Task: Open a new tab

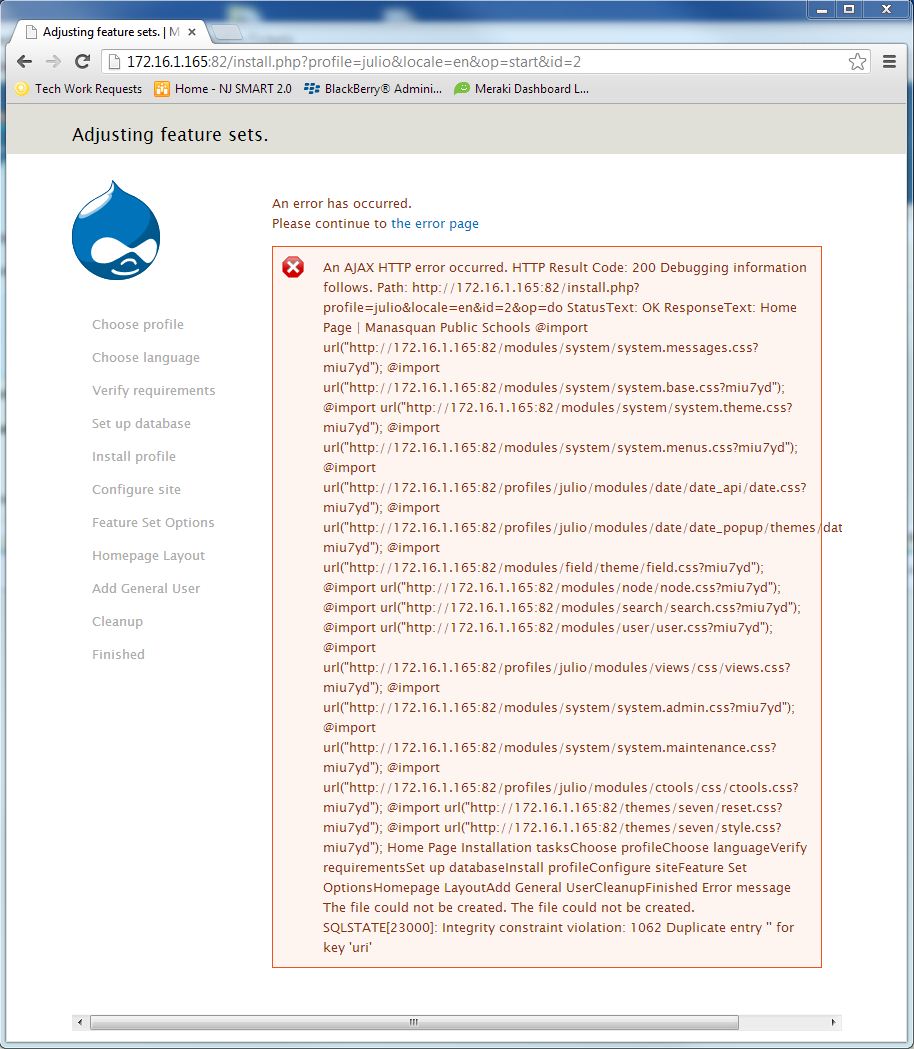Action: coord(227,32)
